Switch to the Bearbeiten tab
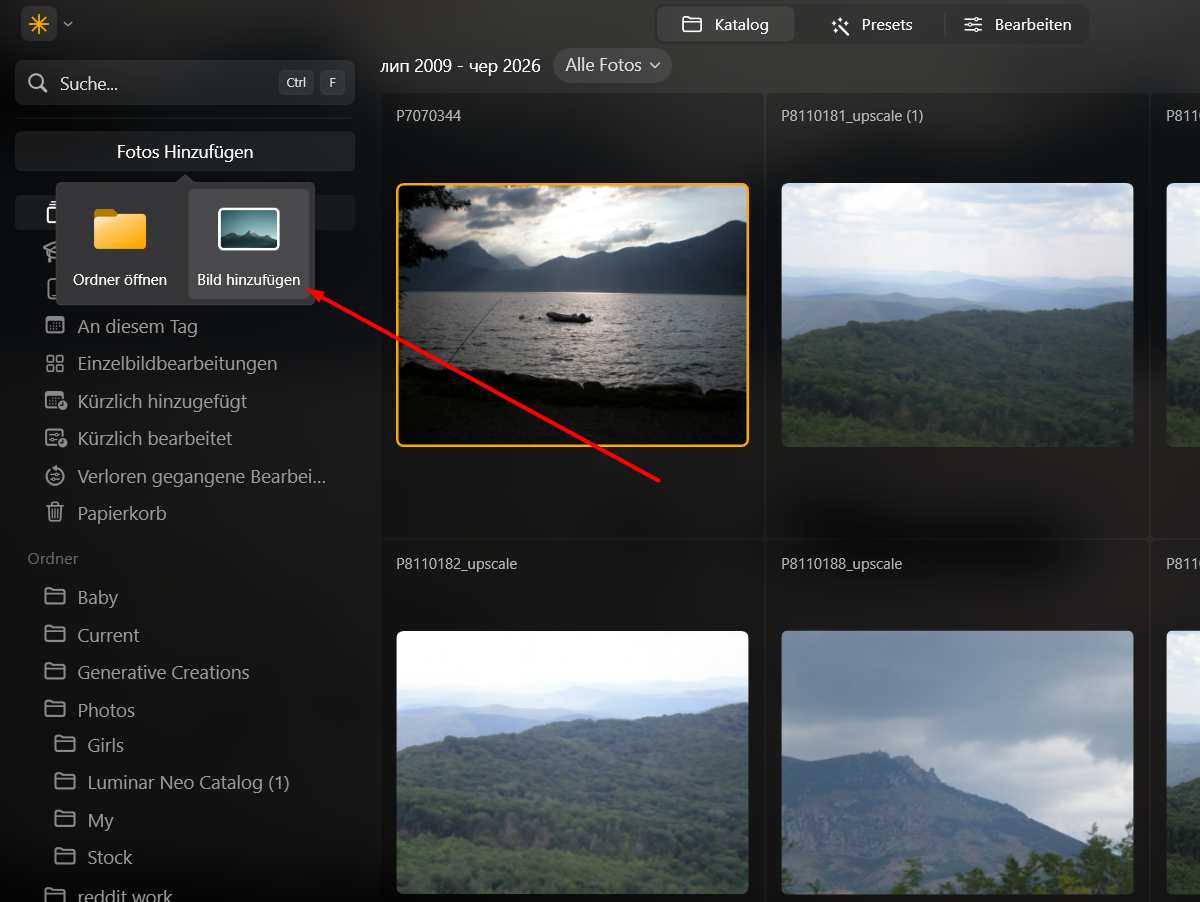Viewport: 1200px width, 902px height. click(1017, 24)
